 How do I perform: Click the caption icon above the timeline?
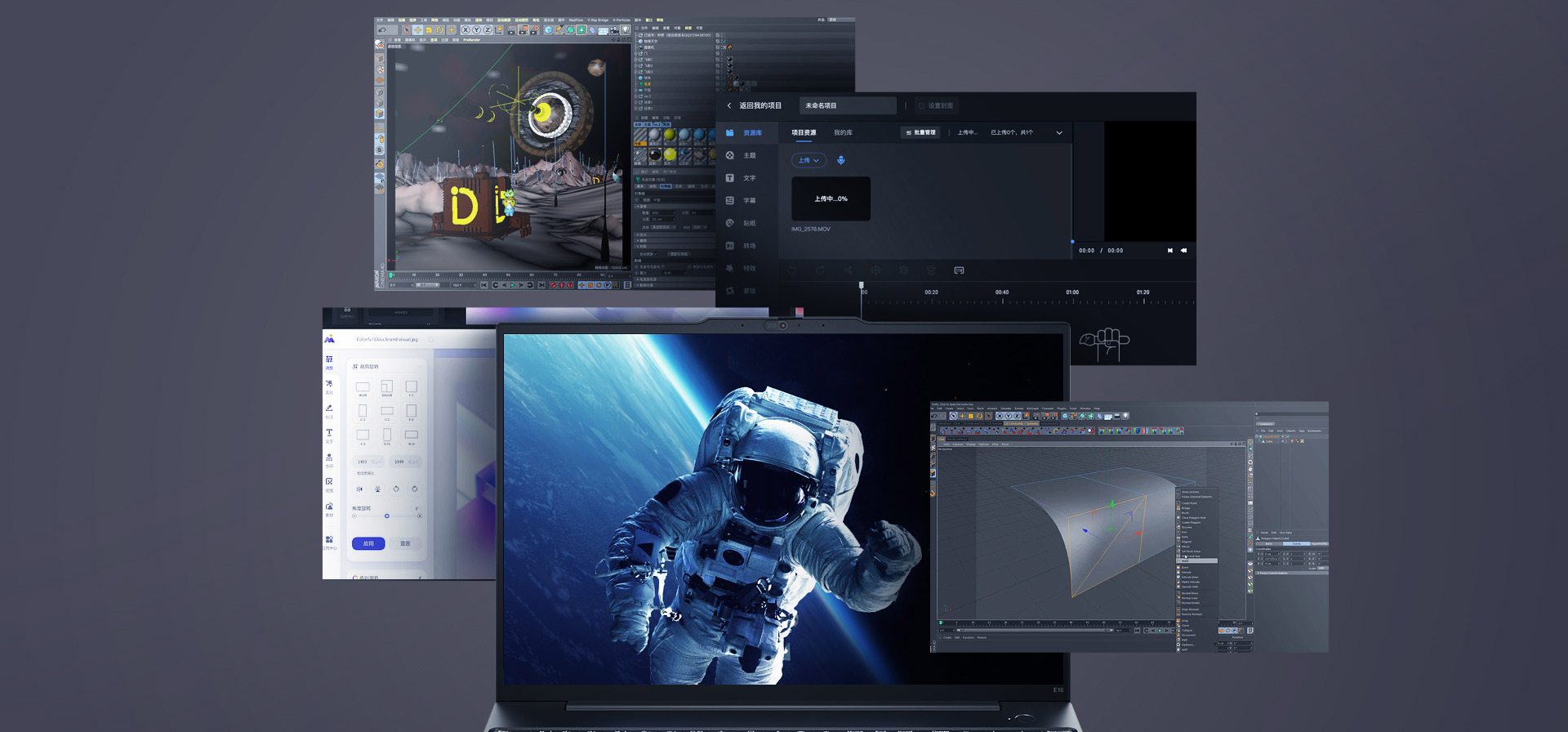pyautogui.click(x=959, y=270)
